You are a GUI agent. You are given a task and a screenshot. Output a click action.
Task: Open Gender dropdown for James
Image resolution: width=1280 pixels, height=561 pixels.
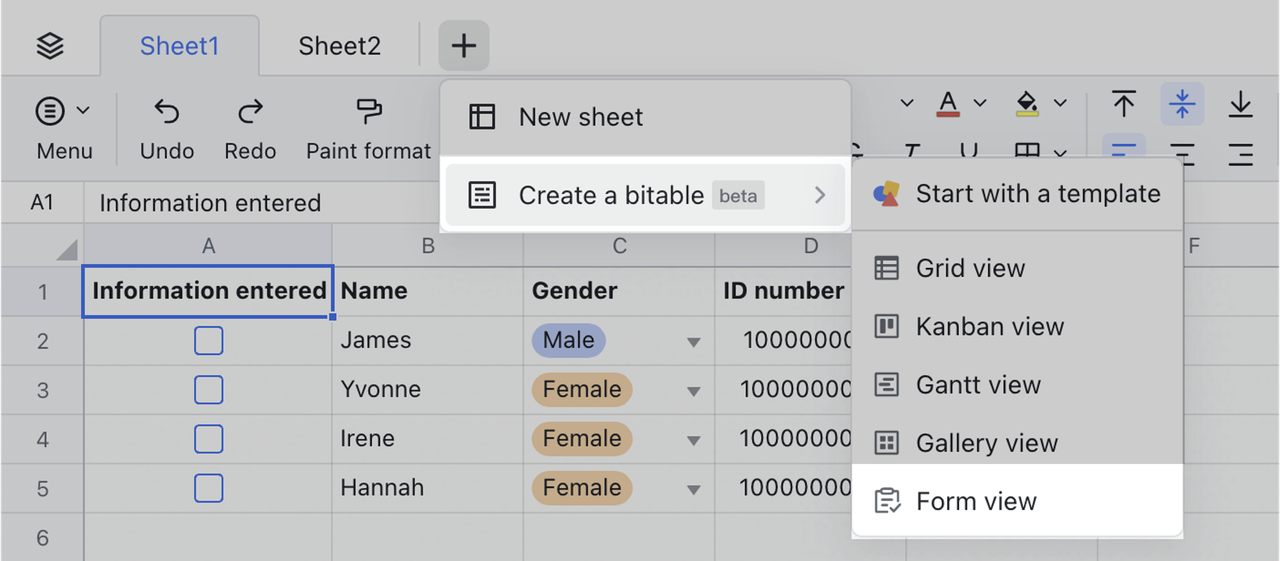click(x=693, y=342)
